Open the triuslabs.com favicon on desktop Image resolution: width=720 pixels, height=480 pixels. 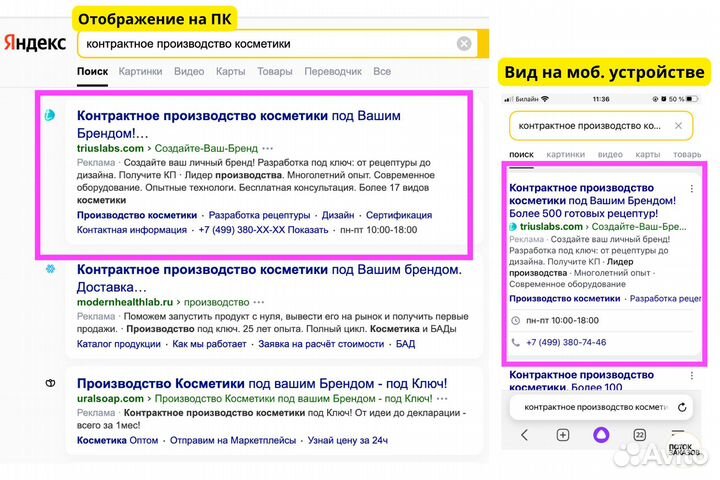click(50, 115)
